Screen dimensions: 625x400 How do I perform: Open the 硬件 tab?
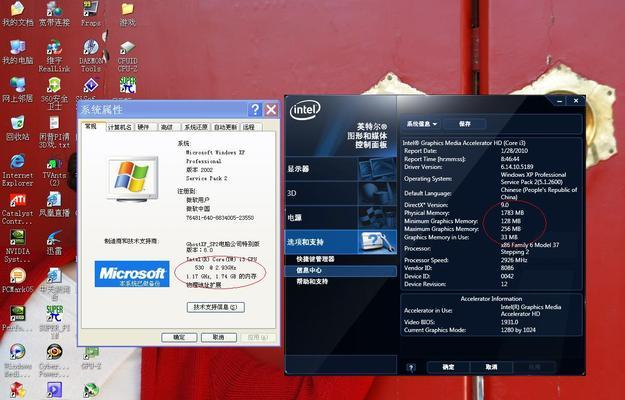click(x=143, y=127)
